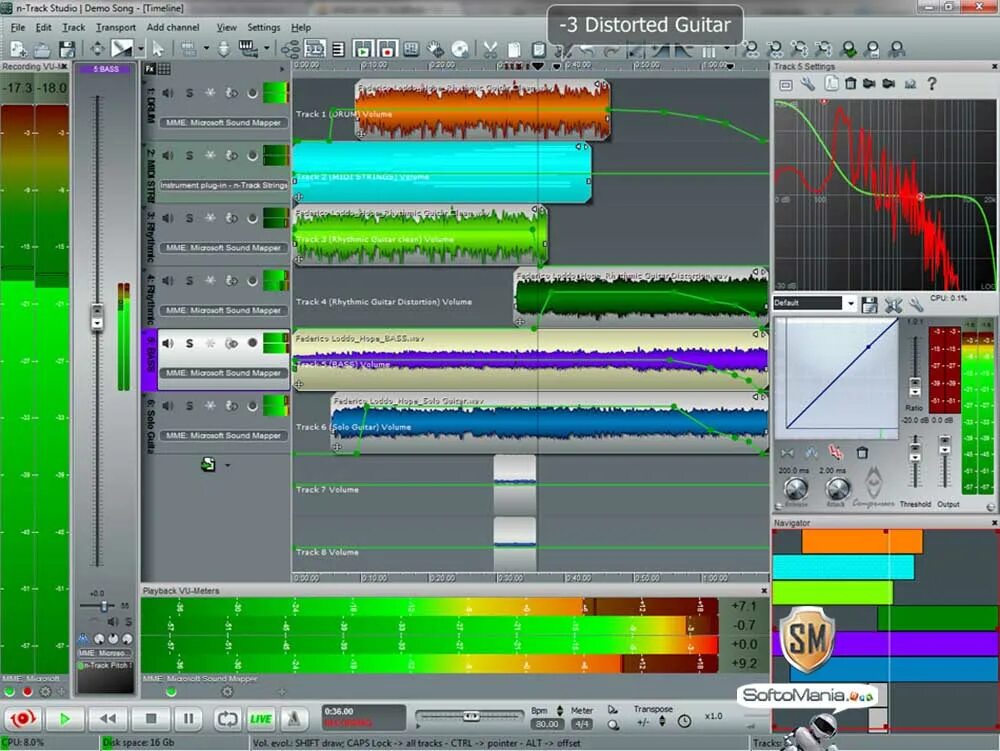Click the Rewind button
The image size is (1000, 751).
pyautogui.click(x=107, y=718)
